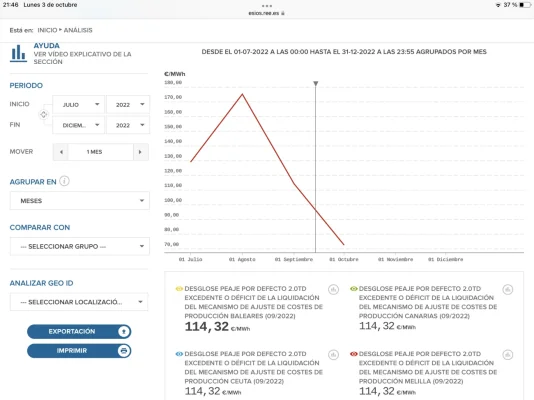Click the 01 Julio axis label
The width and height of the screenshot is (534, 400).
pyautogui.click(x=190, y=259)
